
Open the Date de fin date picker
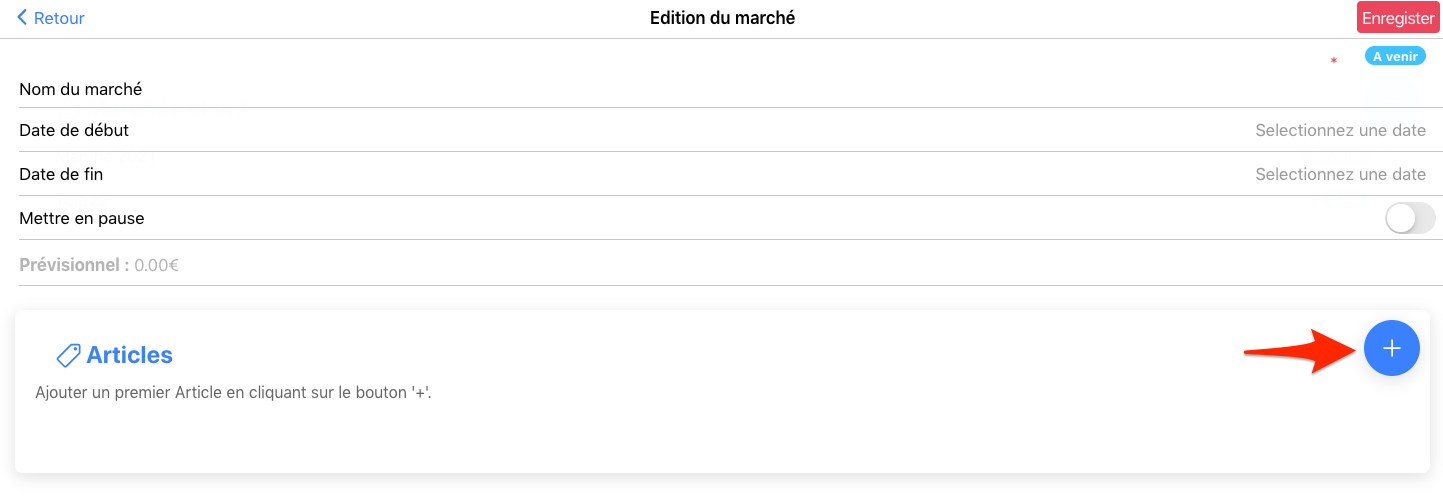pos(1339,174)
